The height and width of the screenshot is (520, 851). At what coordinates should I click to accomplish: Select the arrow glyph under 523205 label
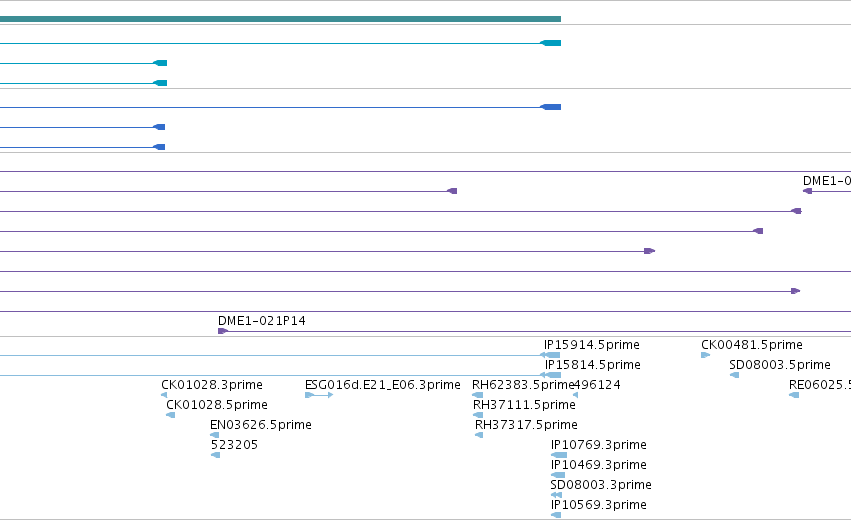[x=215, y=455]
